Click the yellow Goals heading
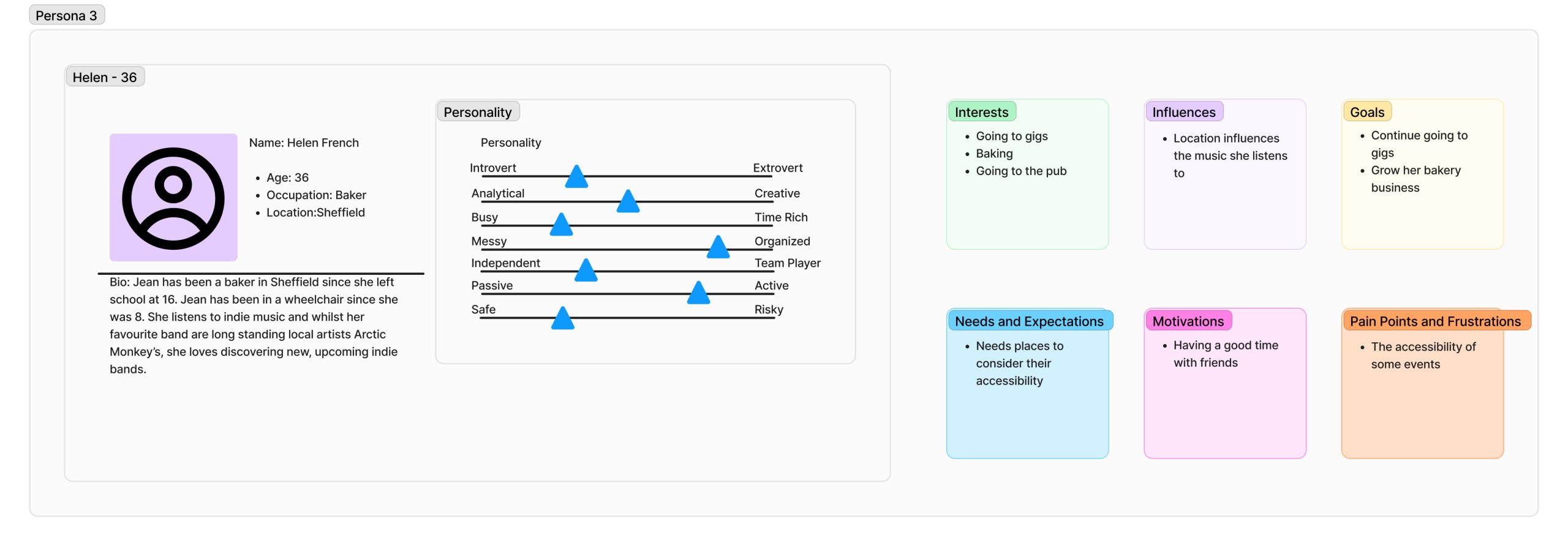Viewport: 1568px width, 546px height. point(1366,112)
